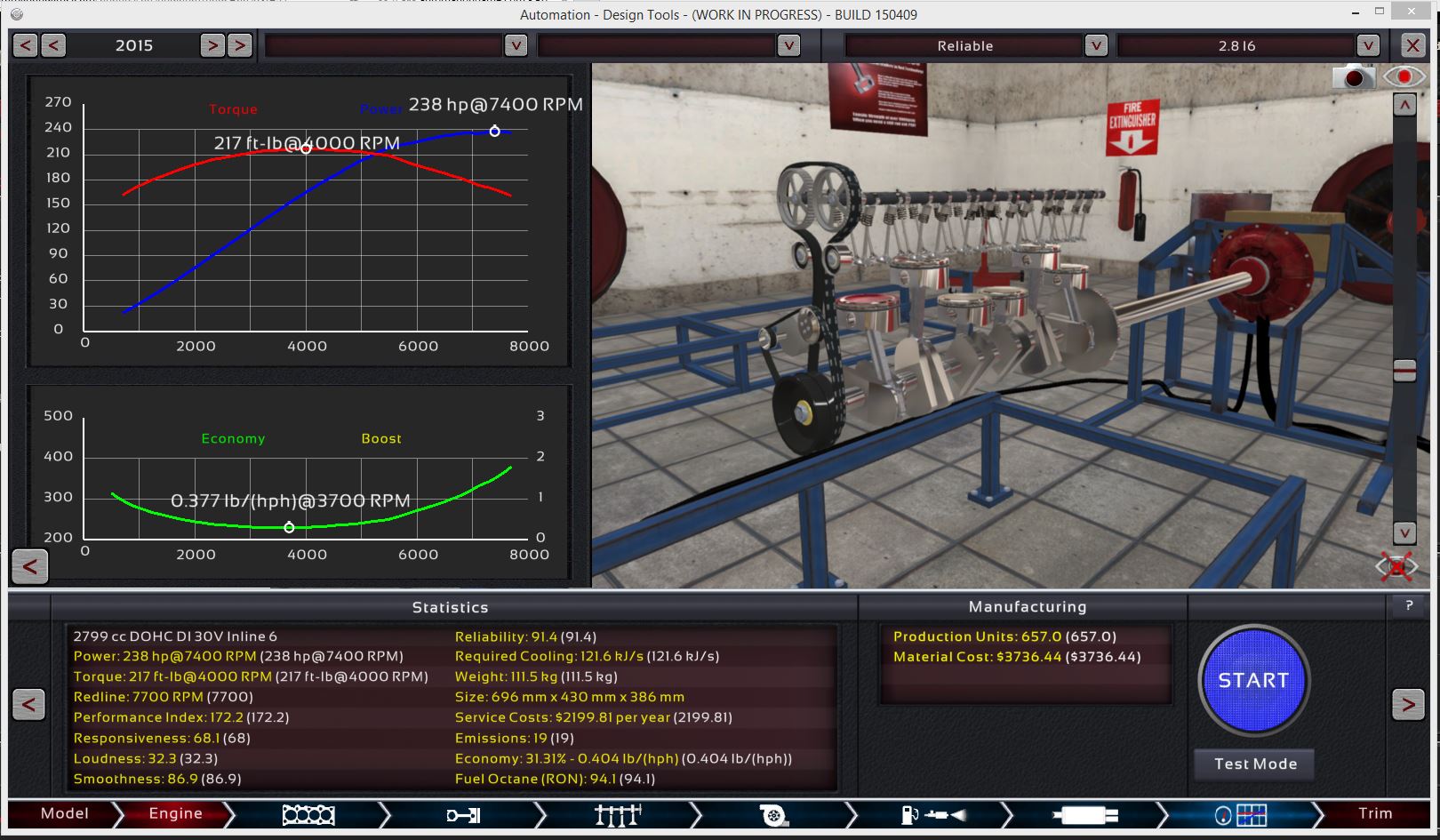Open the exhaust muffler tab icon
The height and width of the screenshot is (840, 1440).
point(1085,814)
